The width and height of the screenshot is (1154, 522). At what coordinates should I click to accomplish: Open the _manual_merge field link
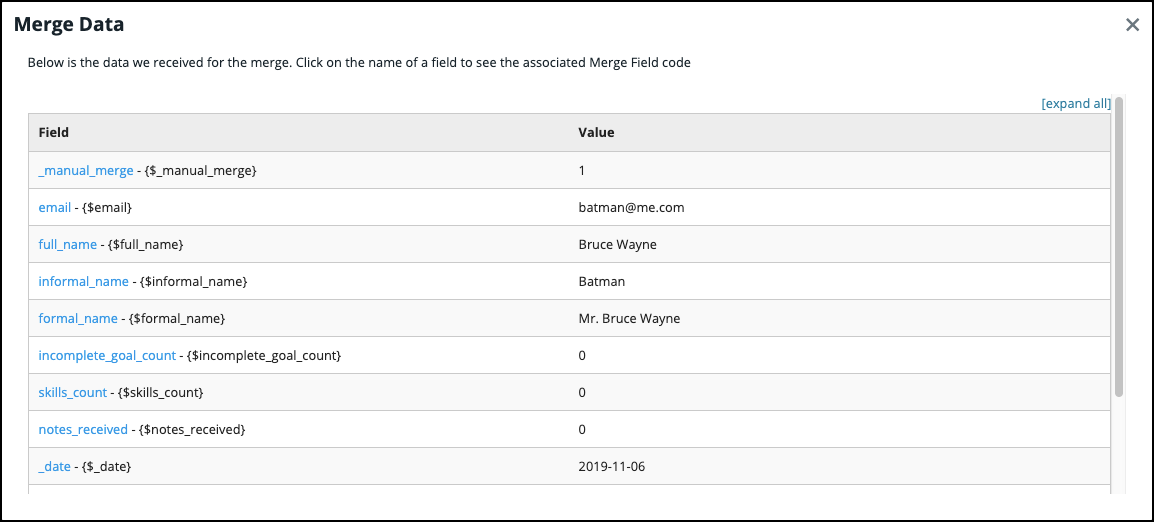pos(86,171)
